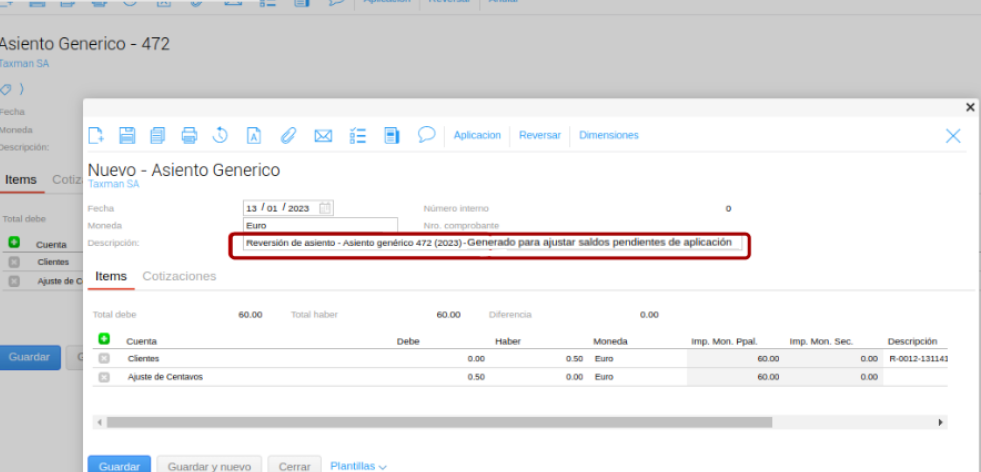
Task: Click the printer icon
Action: point(189,136)
